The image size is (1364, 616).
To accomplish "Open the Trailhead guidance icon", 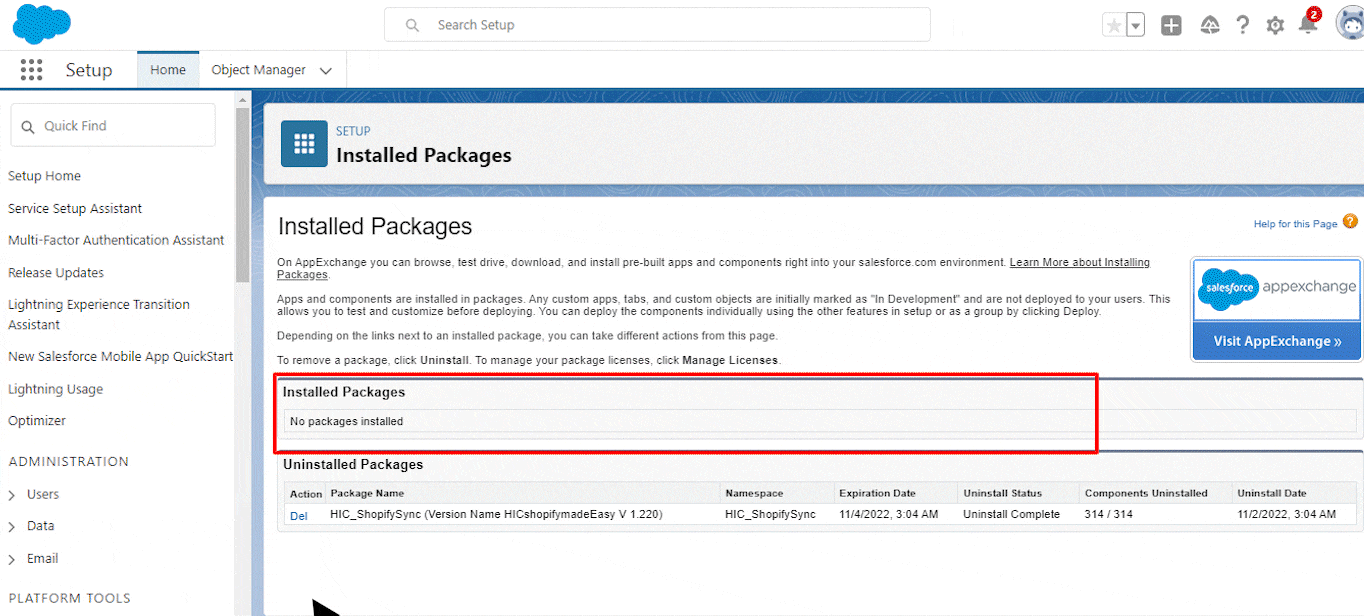I will click(1209, 26).
